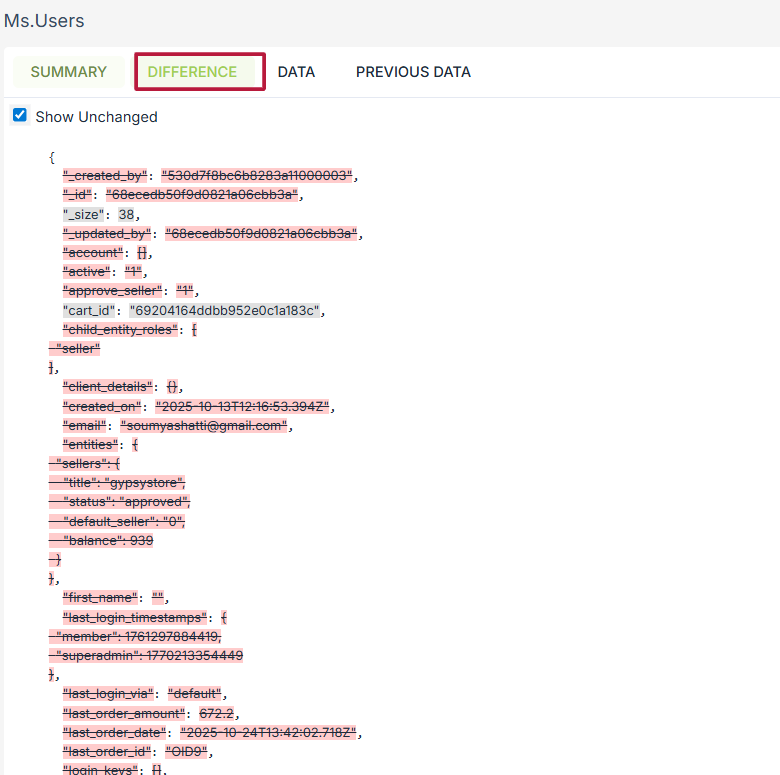Viewport: 780px width, 775px height.
Task: Click the last_order_id value OID9
Action: click(183, 751)
